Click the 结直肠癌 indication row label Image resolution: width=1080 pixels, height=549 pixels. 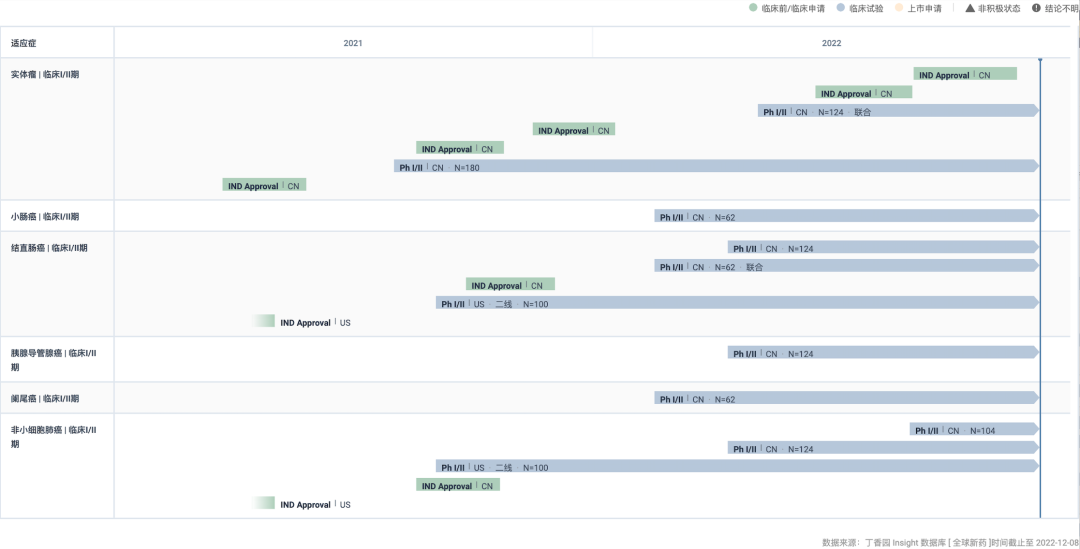49,248
